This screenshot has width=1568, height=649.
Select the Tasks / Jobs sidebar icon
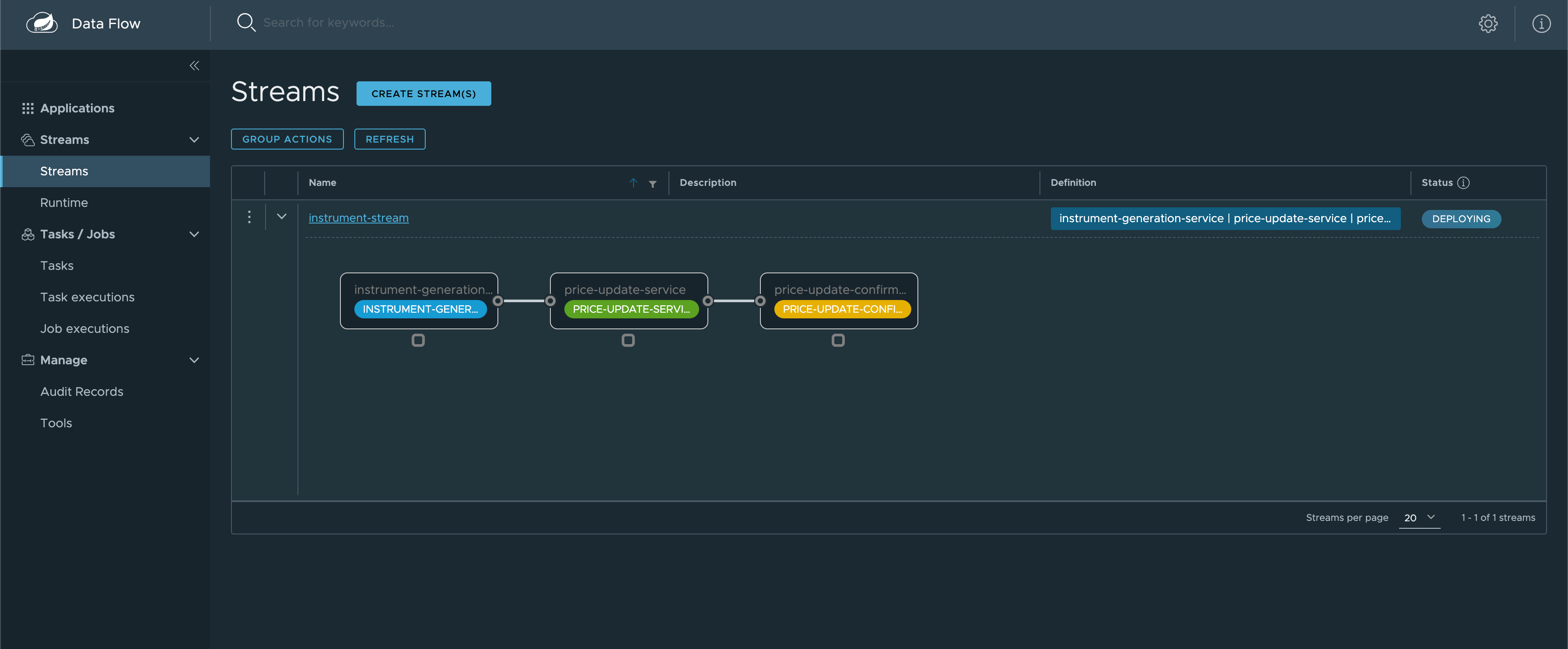[28, 234]
